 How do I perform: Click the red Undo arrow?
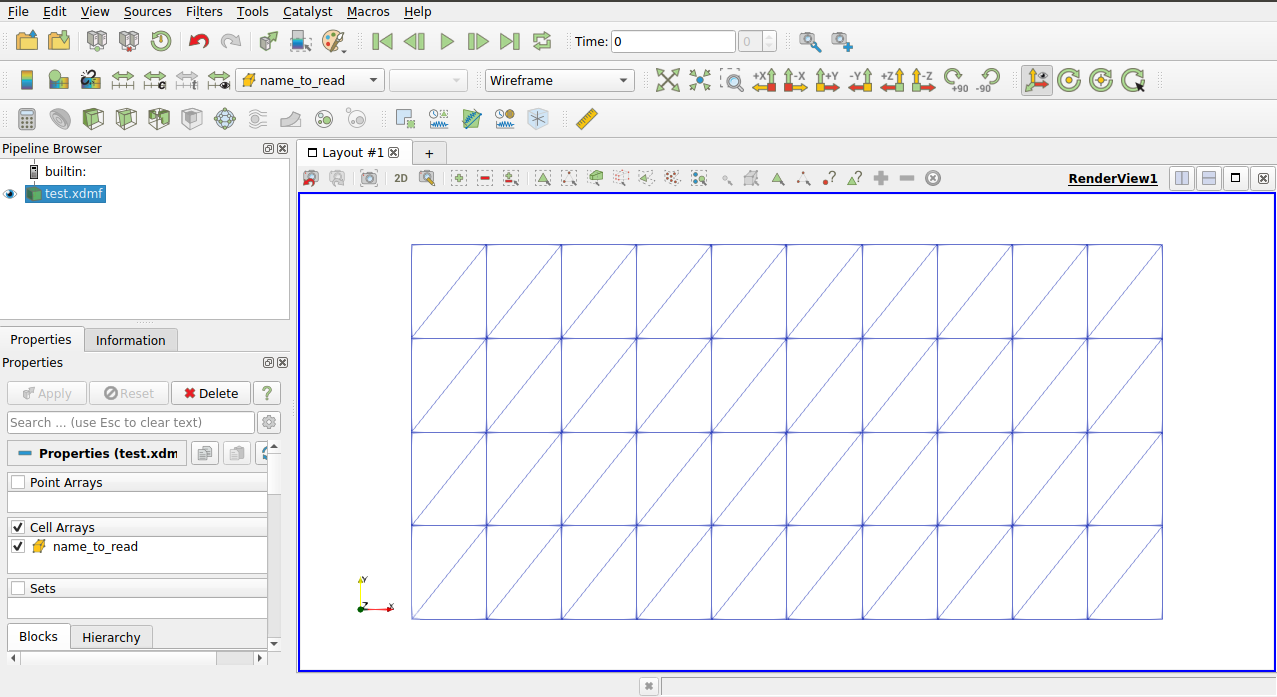pyautogui.click(x=199, y=41)
